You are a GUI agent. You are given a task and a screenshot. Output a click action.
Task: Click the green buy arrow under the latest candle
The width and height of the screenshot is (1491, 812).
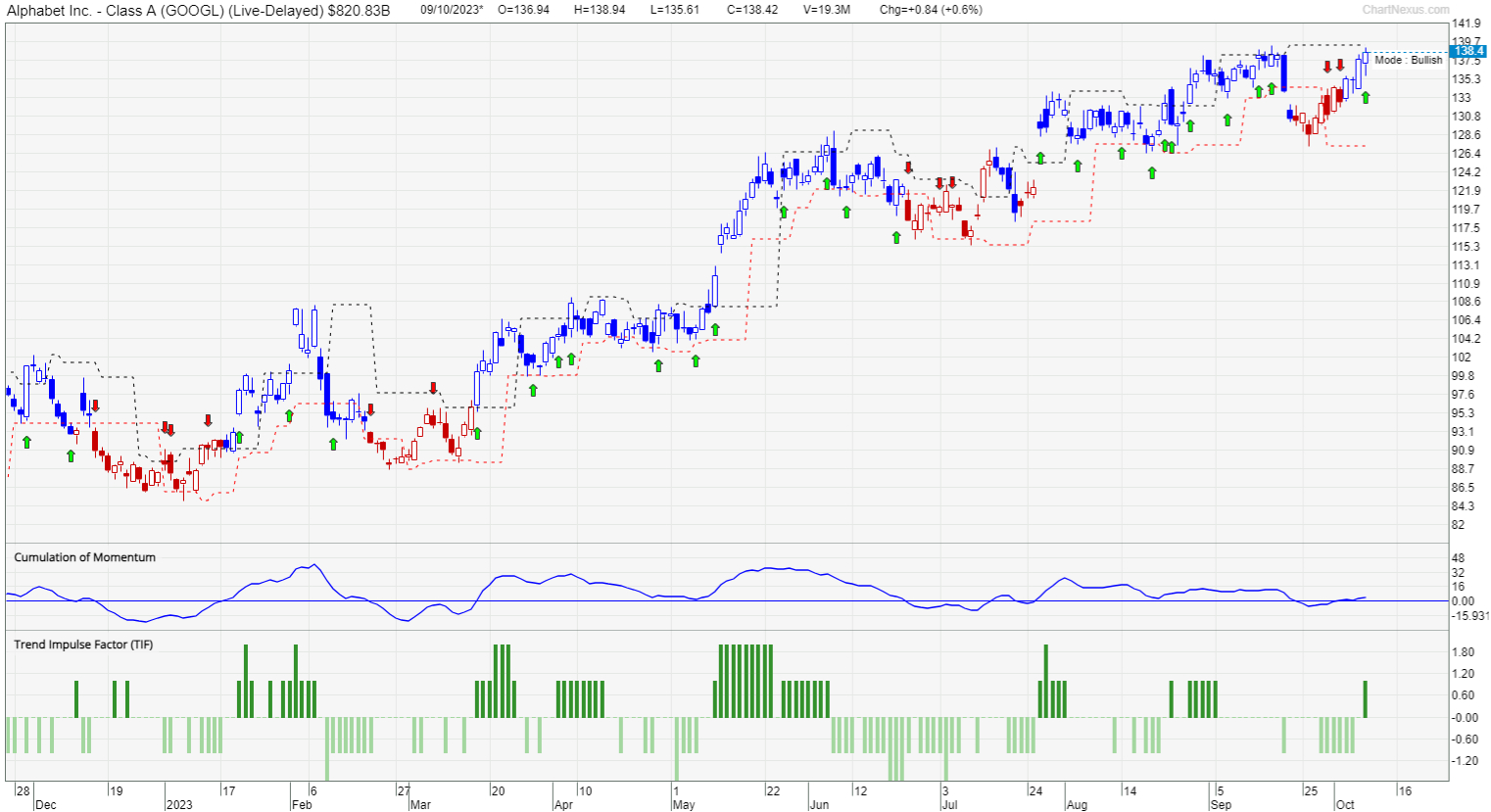pyautogui.click(x=1366, y=97)
